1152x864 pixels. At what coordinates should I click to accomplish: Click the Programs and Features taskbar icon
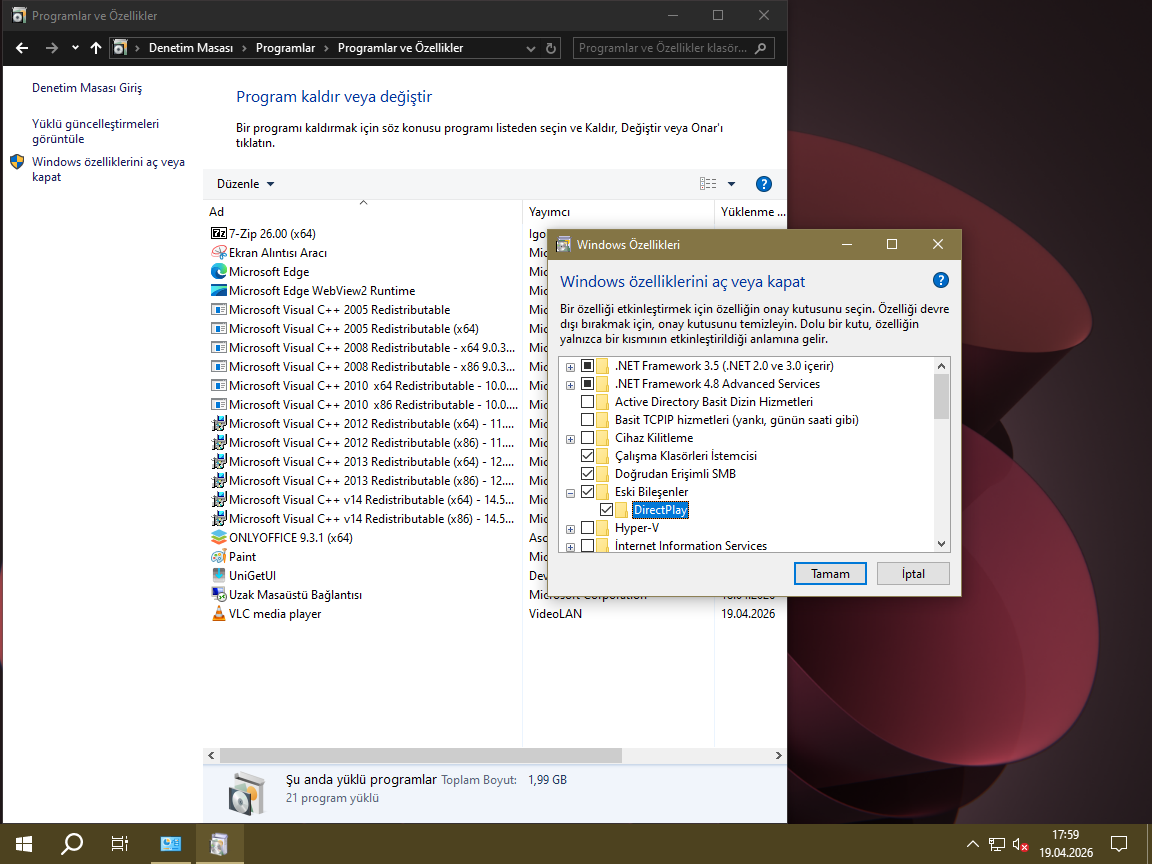(x=219, y=843)
